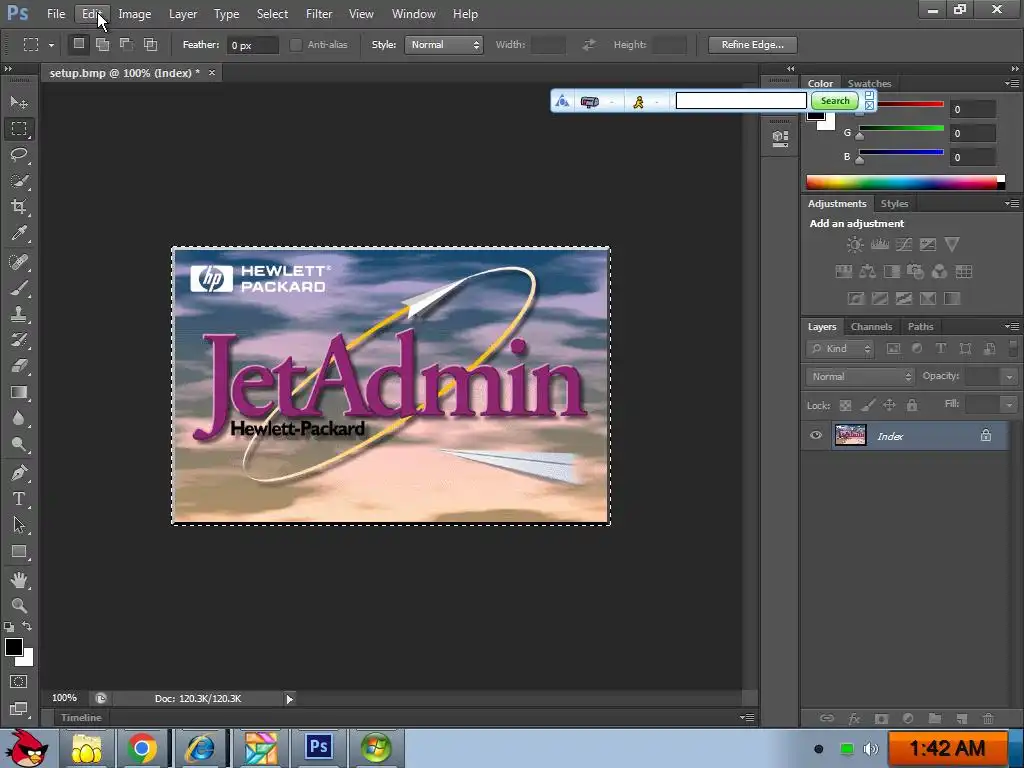Select the Move tool
The image size is (1024, 768).
point(19,103)
